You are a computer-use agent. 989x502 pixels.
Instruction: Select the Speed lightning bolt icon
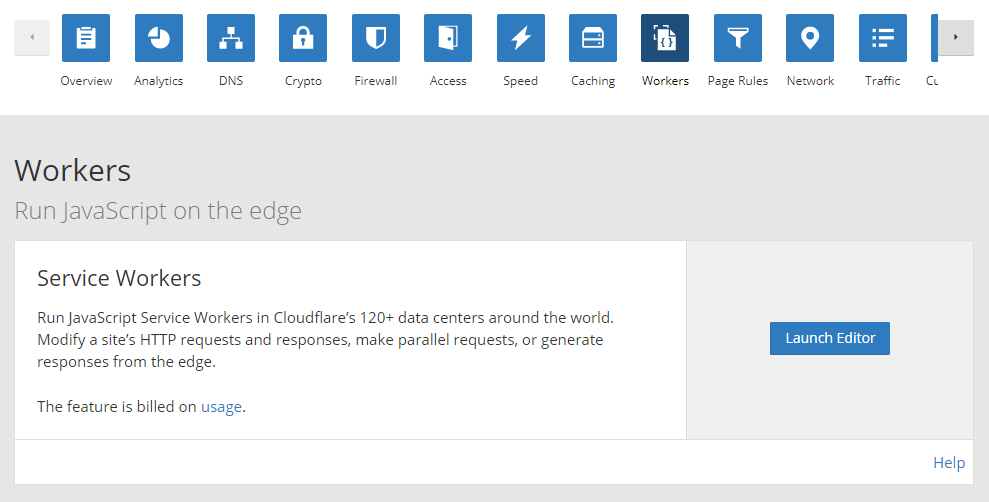click(521, 38)
